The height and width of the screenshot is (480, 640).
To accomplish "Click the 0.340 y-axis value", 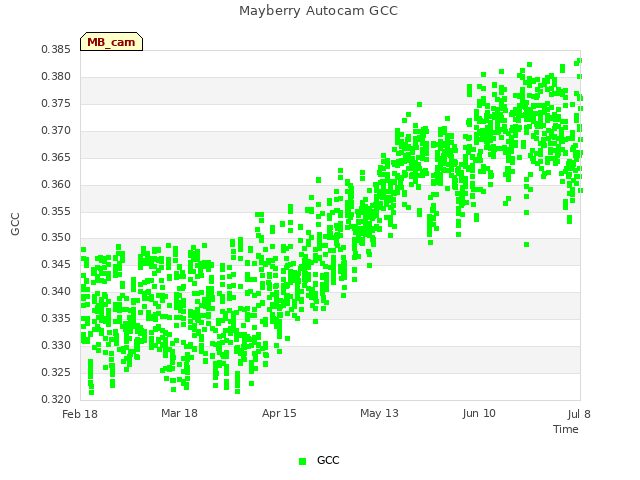I will (x=56, y=291).
